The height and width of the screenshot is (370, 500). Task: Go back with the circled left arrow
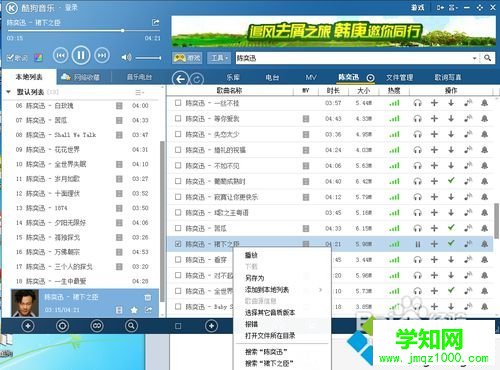pos(180,79)
